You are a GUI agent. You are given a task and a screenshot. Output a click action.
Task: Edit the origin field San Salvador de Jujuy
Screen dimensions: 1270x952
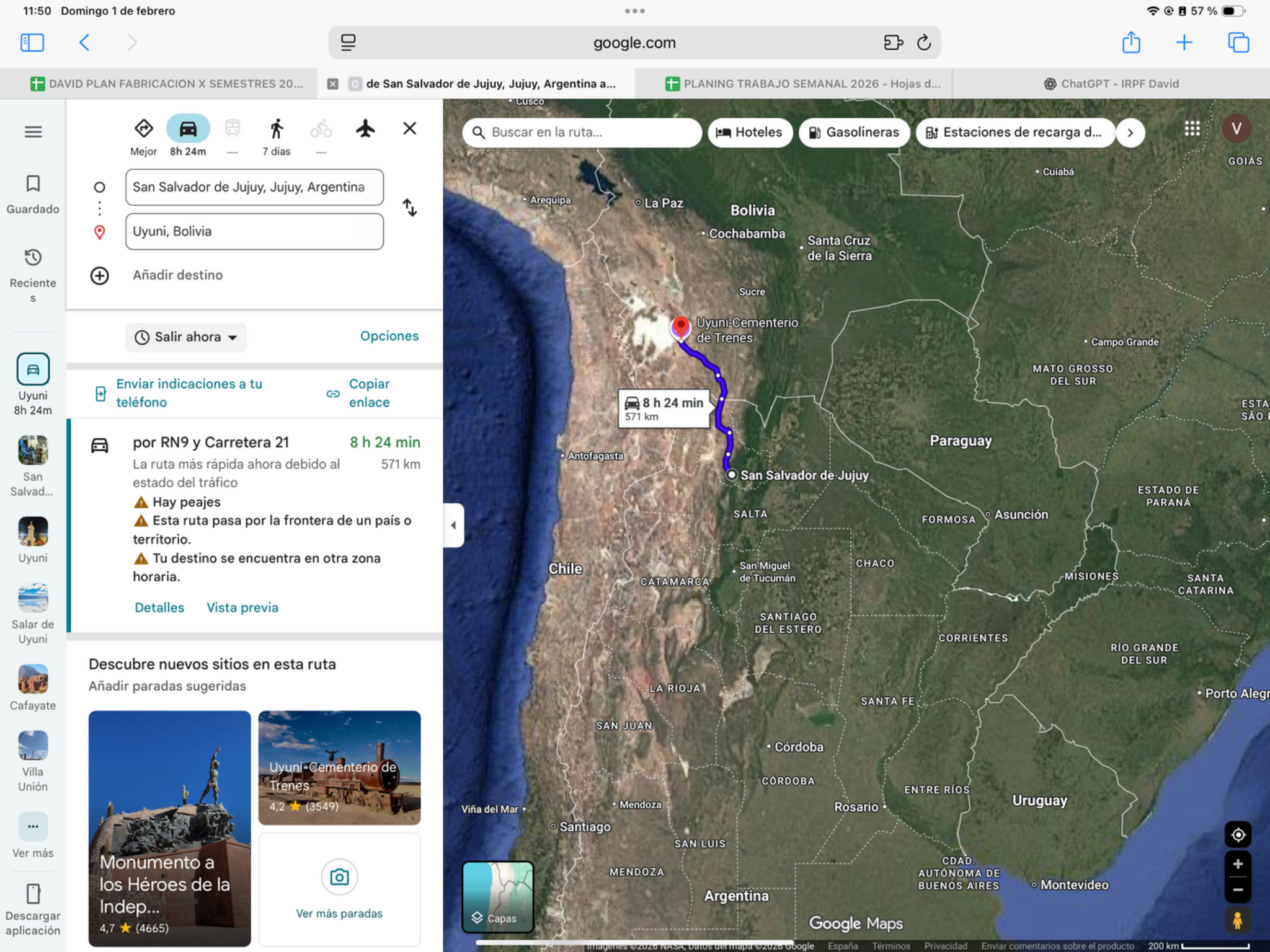pos(254,187)
